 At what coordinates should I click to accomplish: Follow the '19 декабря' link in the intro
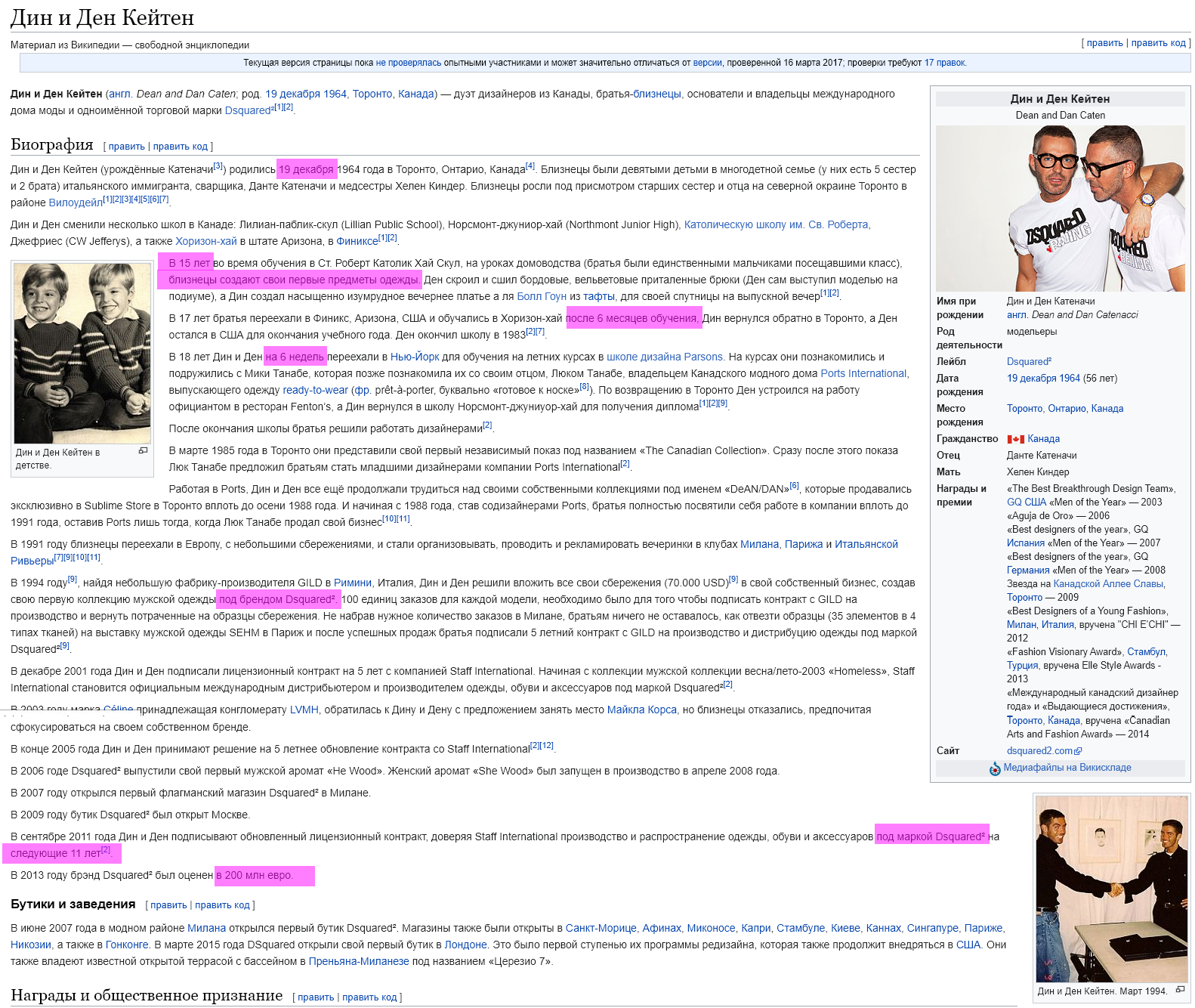(292, 94)
